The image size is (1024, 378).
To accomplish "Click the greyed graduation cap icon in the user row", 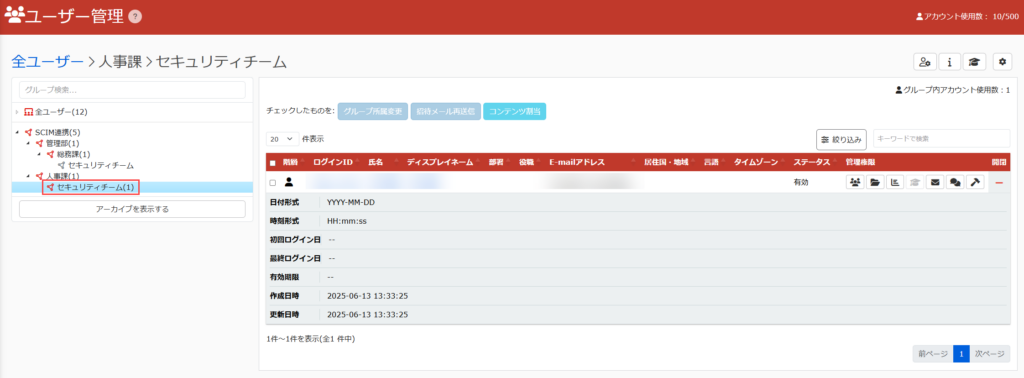I will point(915,183).
